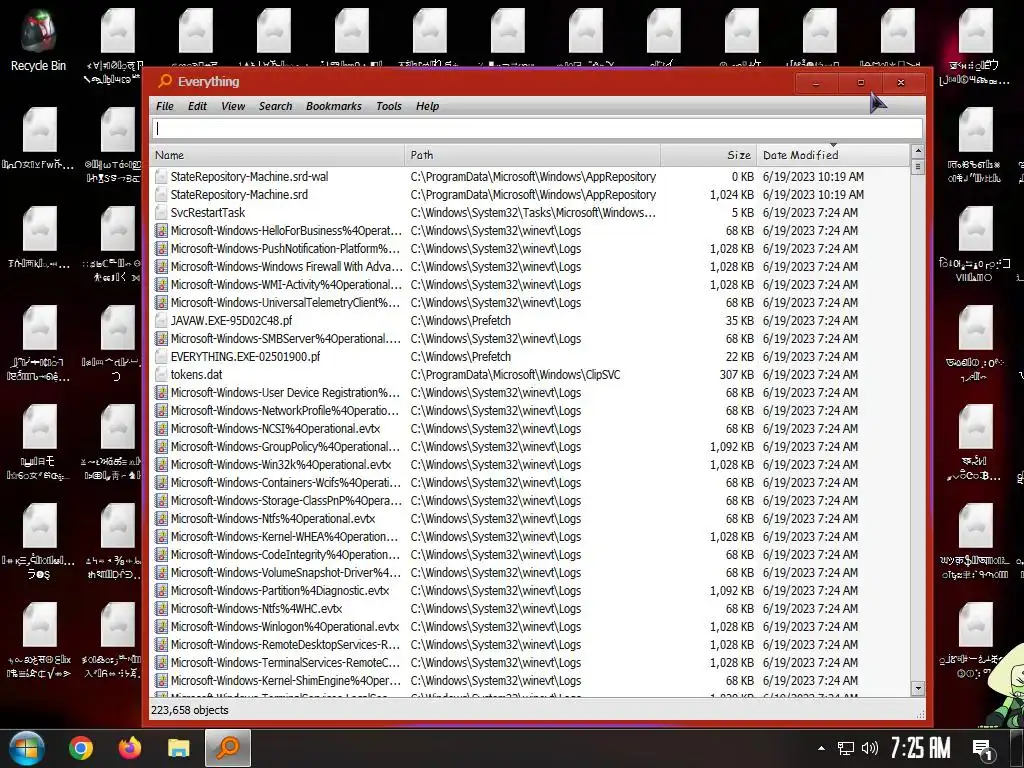This screenshot has height=768, width=1024.
Task: Open the File menu
Action: (165, 106)
